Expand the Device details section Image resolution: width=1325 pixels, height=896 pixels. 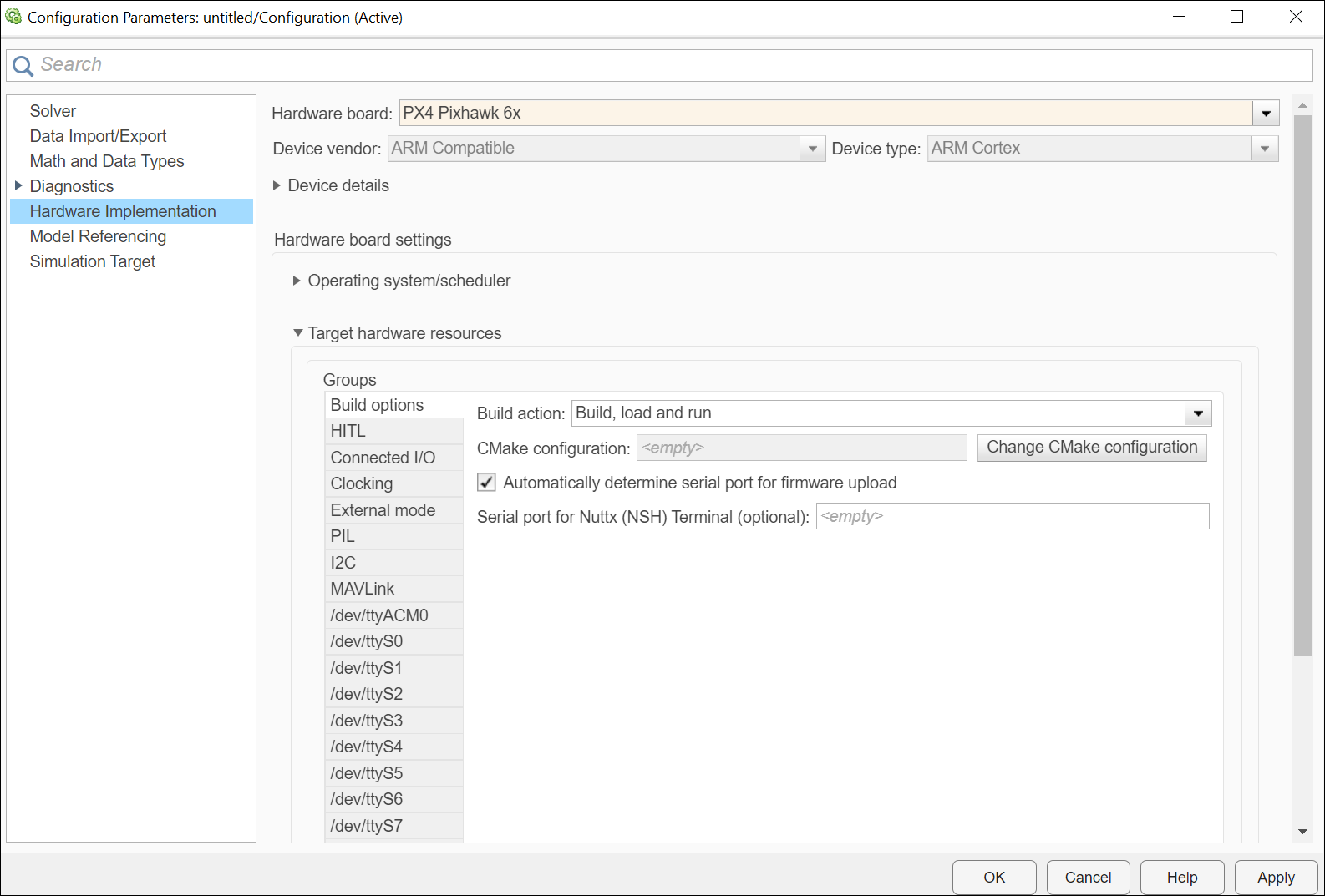pyautogui.click(x=277, y=185)
